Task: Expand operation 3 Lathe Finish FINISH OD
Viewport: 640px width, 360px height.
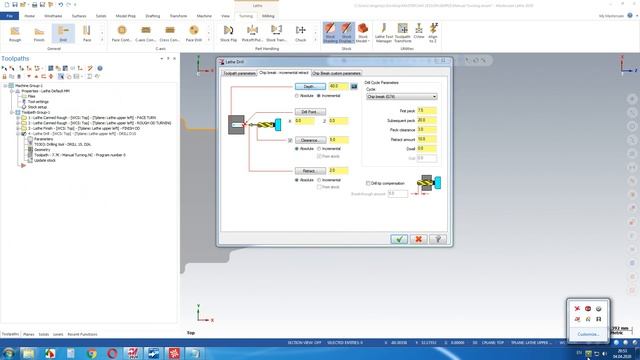Action: (18, 128)
